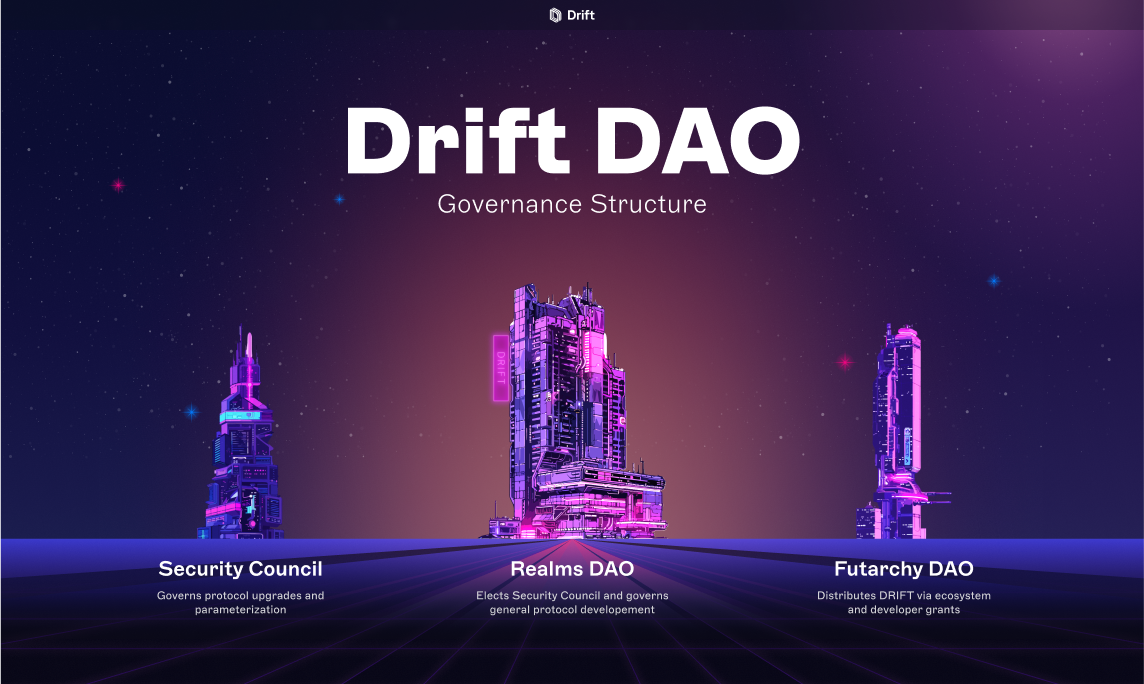Click blue sparkle left of Governance Structure subtitle
This screenshot has width=1144, height=684.
[339, 199]
